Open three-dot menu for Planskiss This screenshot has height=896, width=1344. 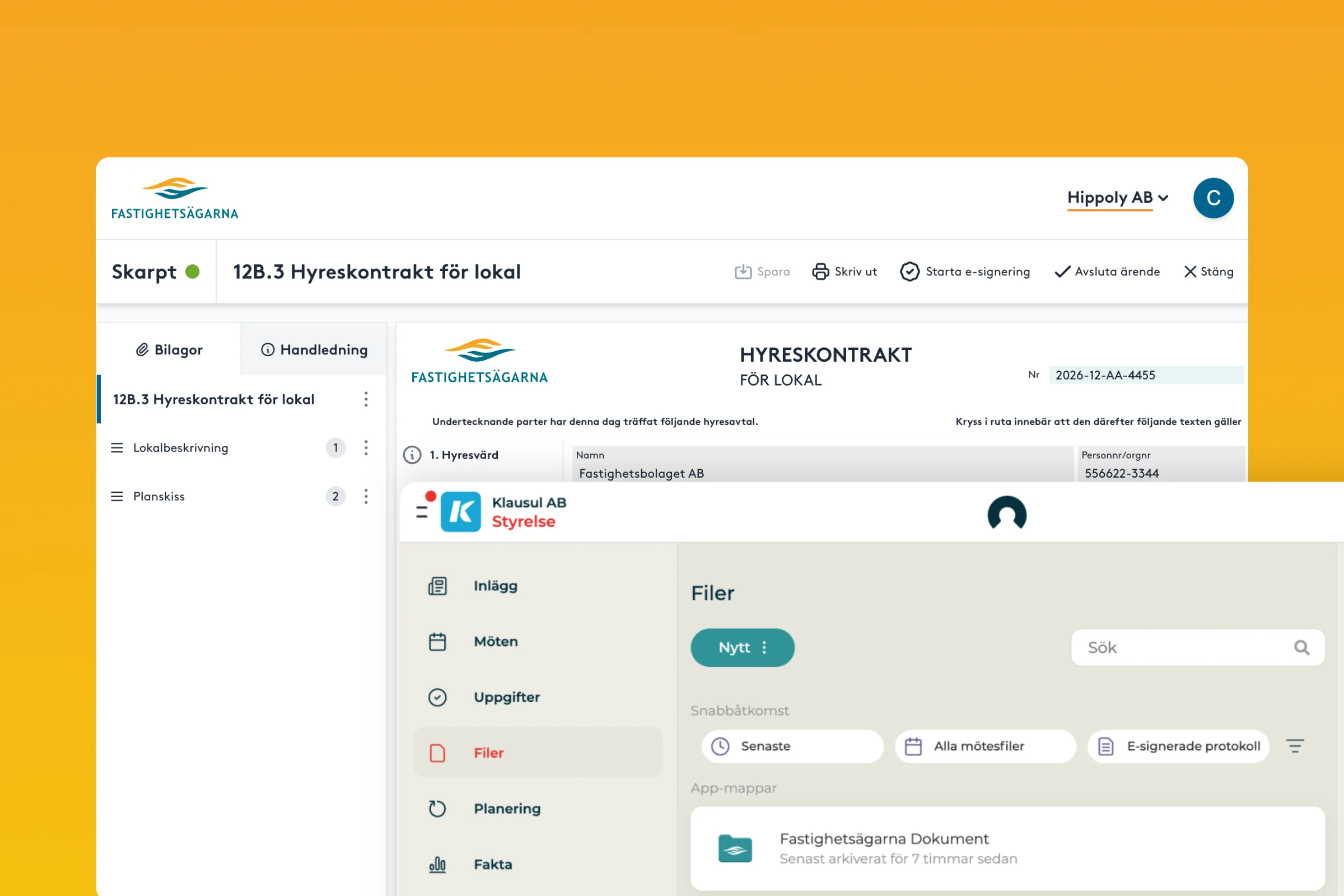point(366,496)
